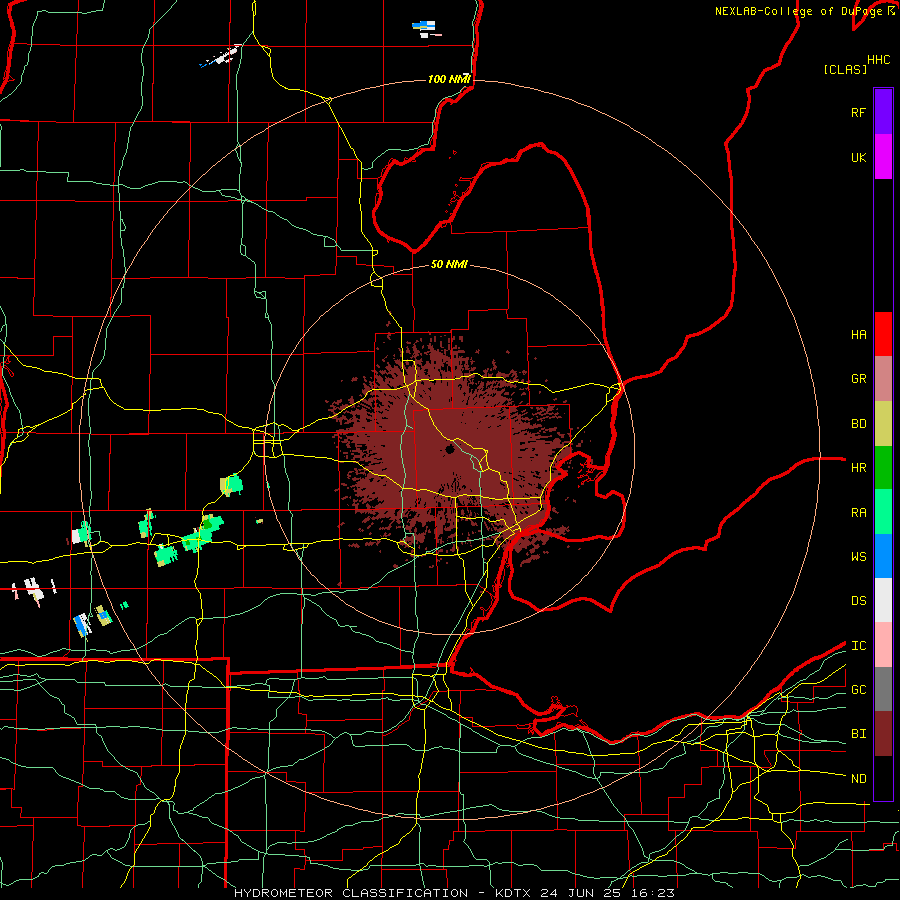Click the red HA legend swatch
Screen dimensions: 900x900
click(883, 334)
